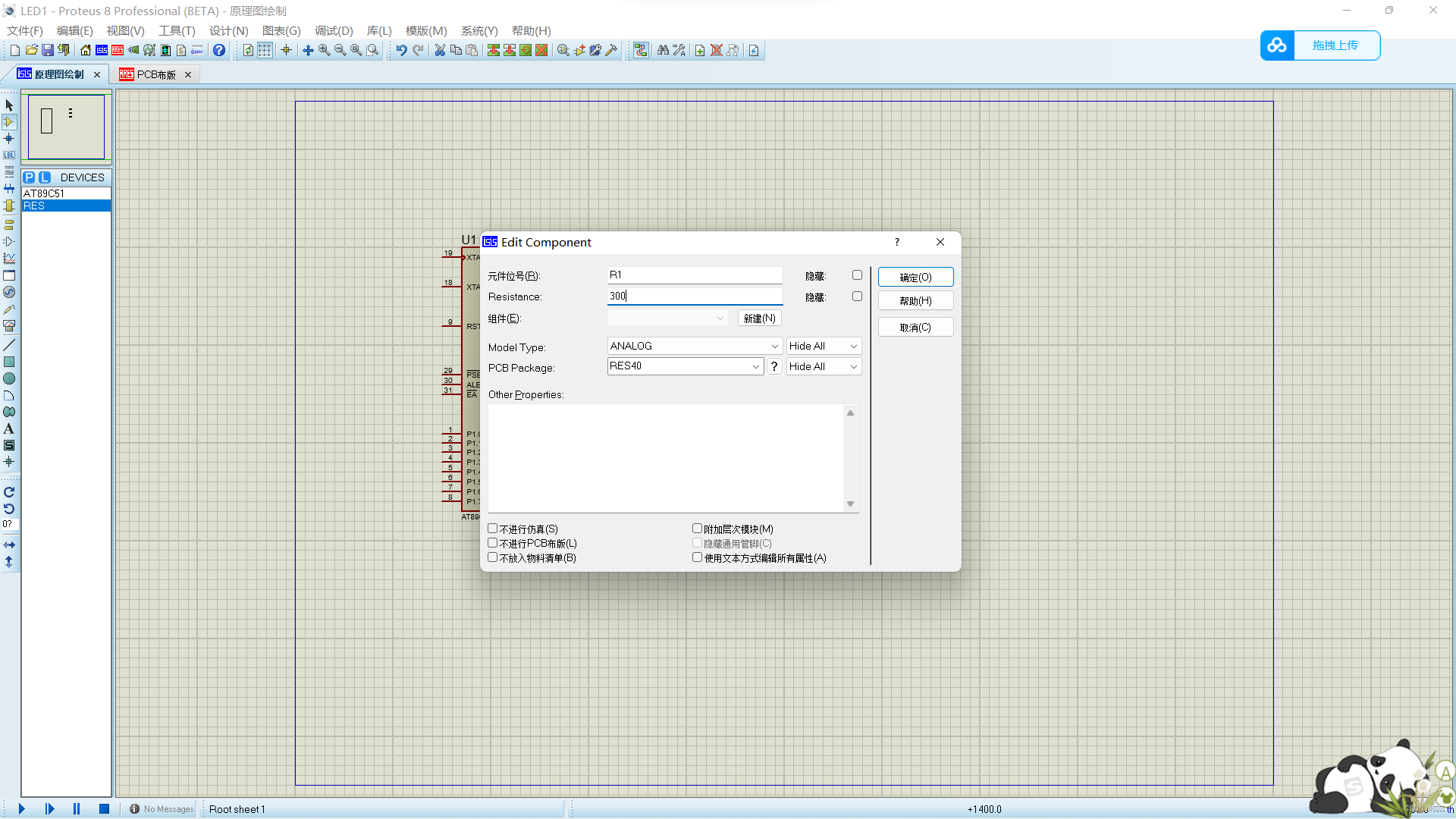Enable the 附加层次模块(M) checkbox
The width and height of the screenshot is (1456, 819).
[697, 529]
